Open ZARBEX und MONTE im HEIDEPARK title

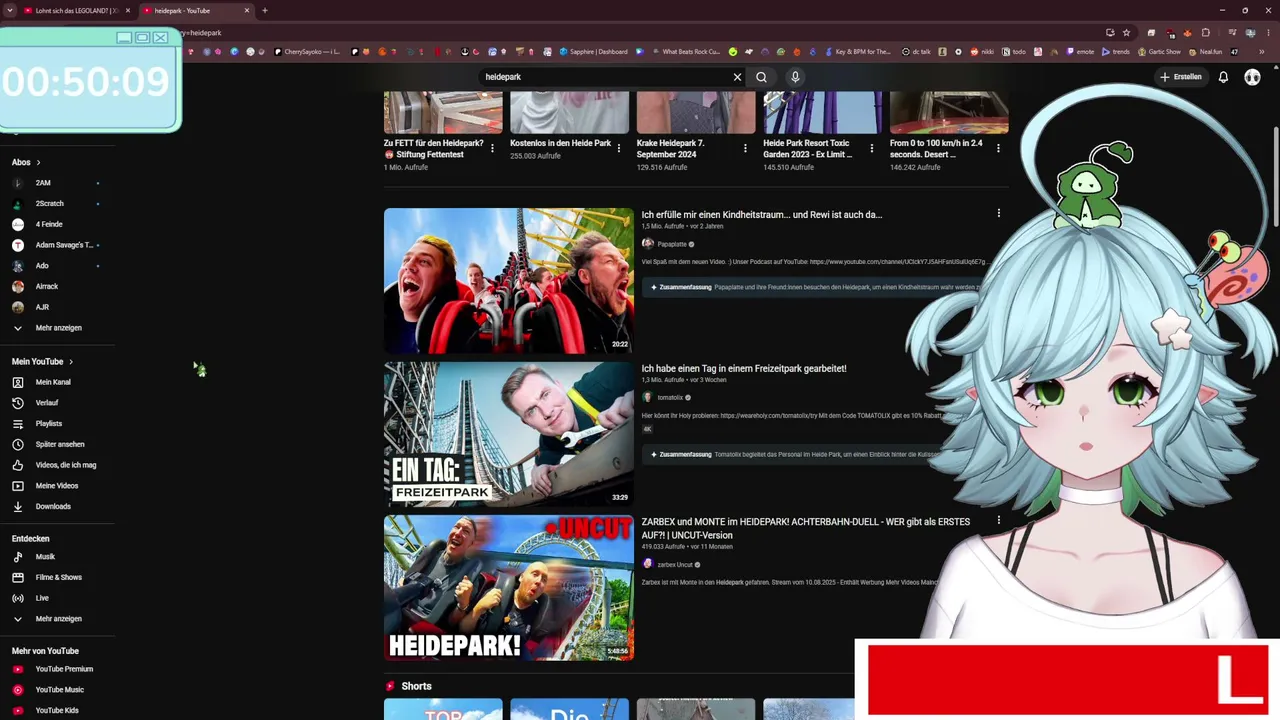(x=805, y=528)
